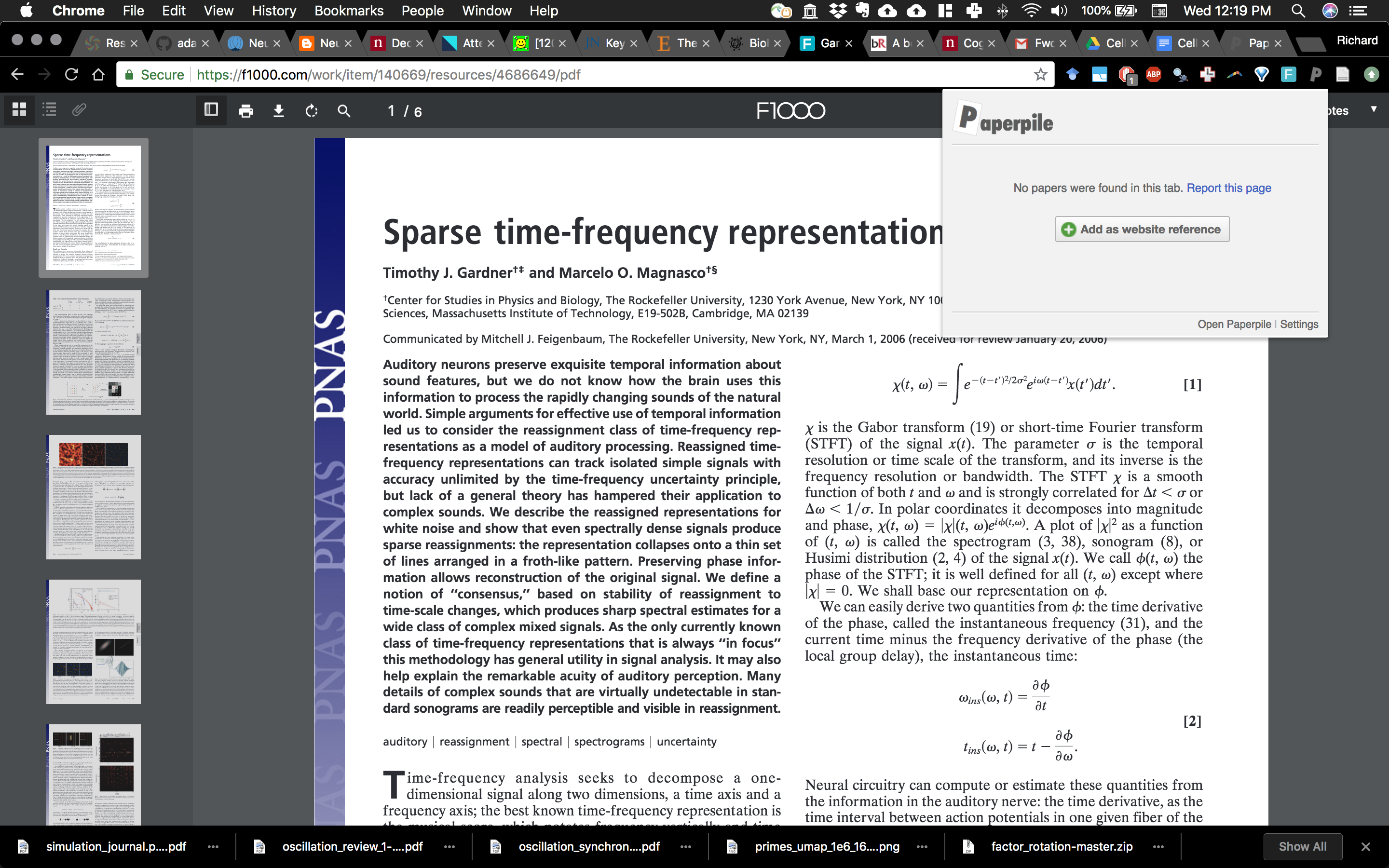Image resolution: width=1389 pixels, height=868 pixels.
Task: Open the Apple menu
Action: (x=26, y=11)
